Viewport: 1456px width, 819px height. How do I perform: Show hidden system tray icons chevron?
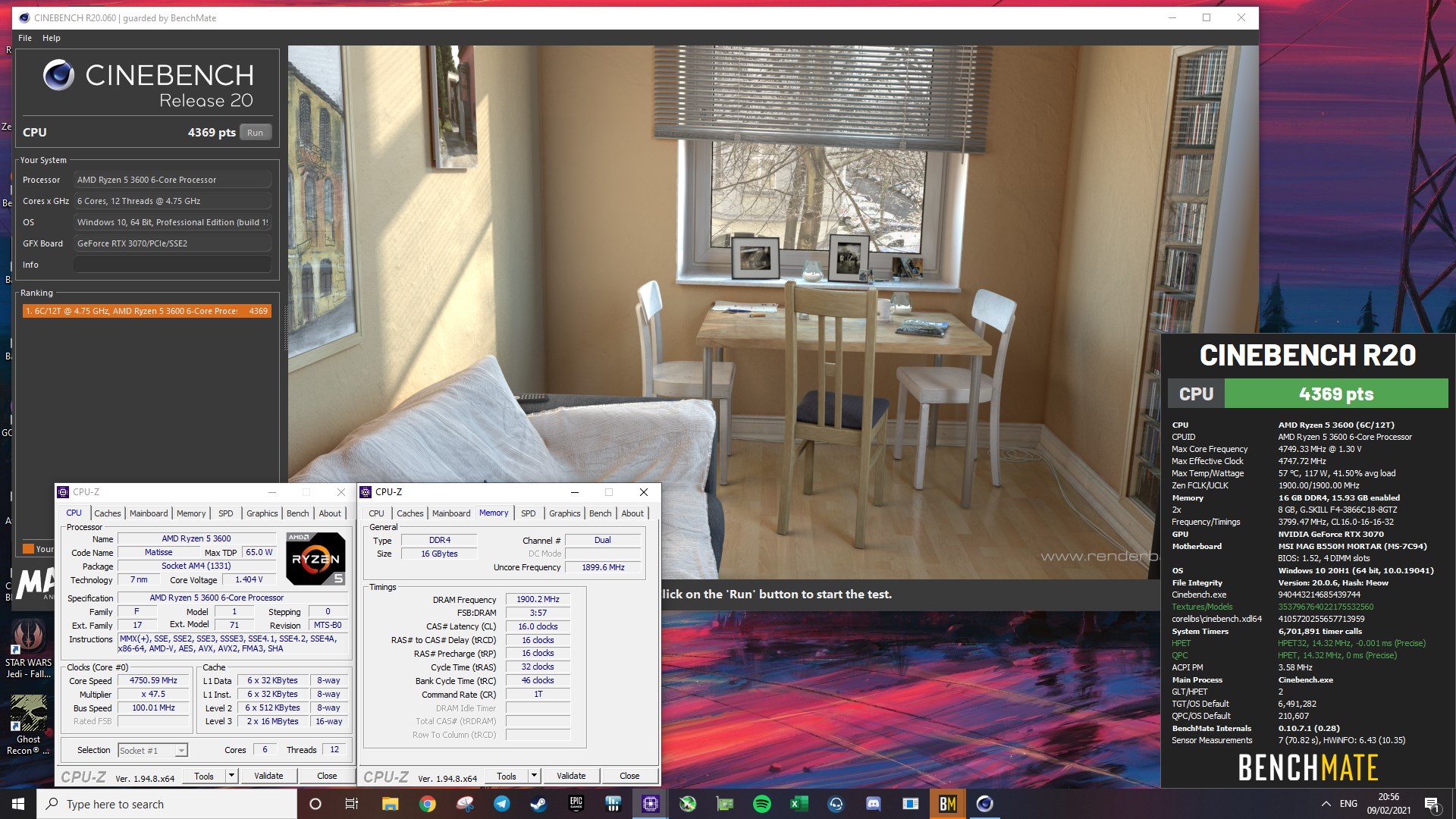pos(1326,804)
